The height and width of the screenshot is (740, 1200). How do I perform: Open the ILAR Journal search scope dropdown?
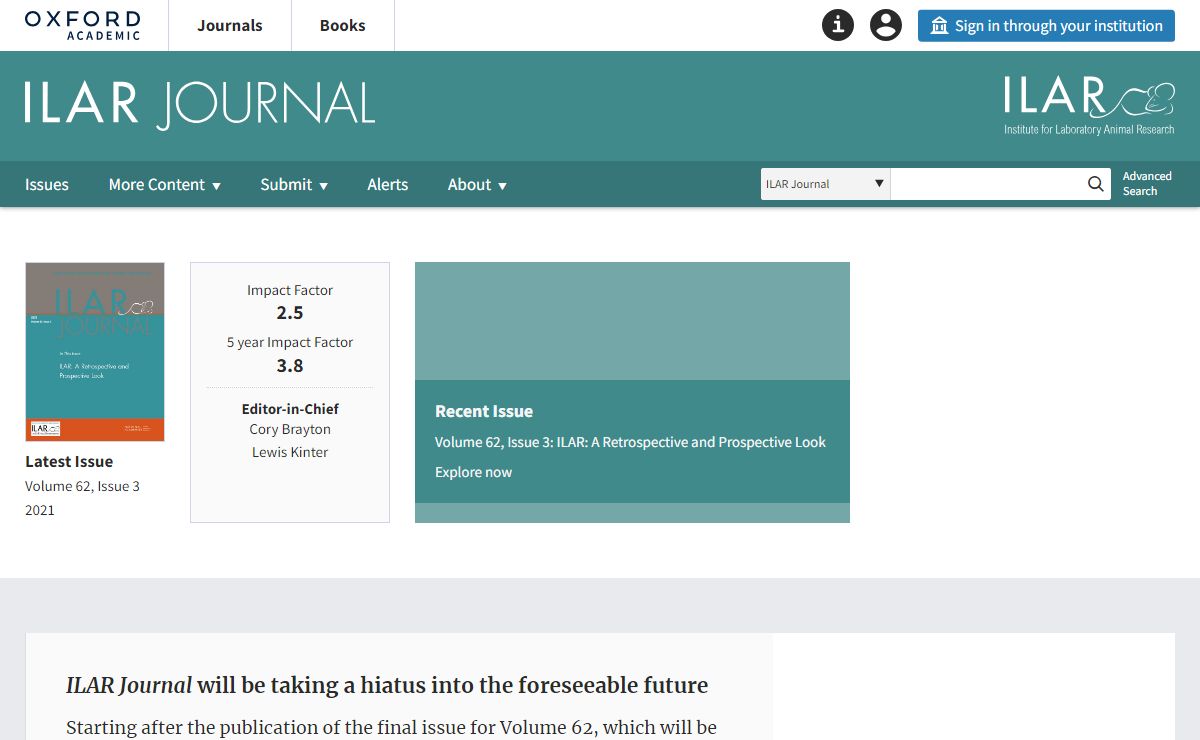pos(825,184)
